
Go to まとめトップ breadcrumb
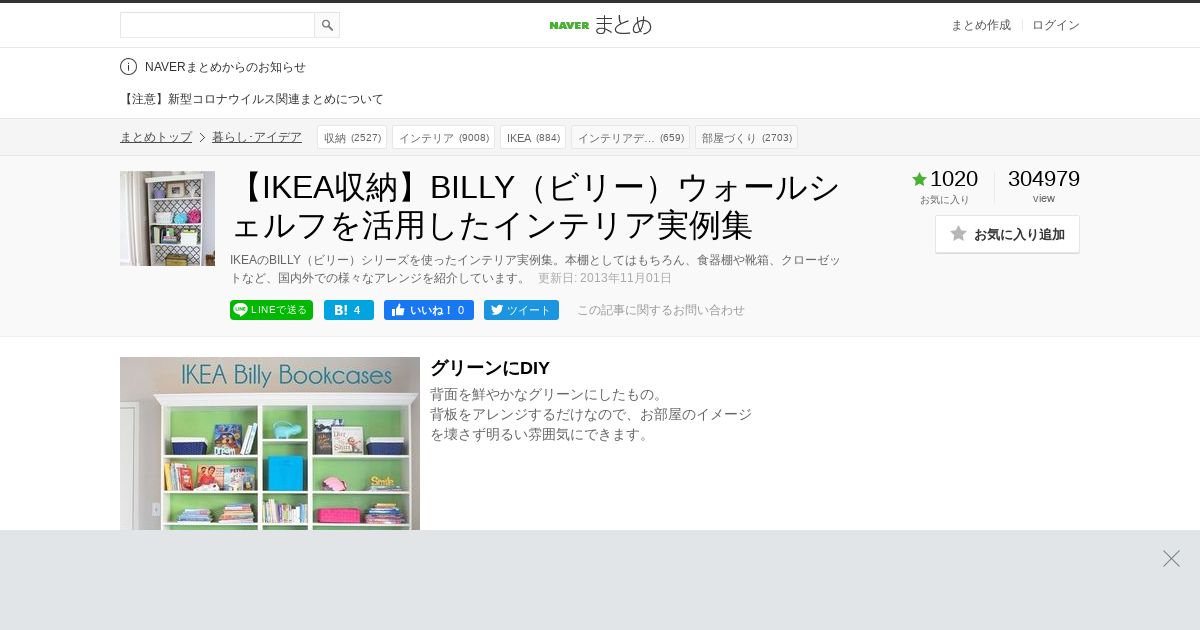pos(156,137)
